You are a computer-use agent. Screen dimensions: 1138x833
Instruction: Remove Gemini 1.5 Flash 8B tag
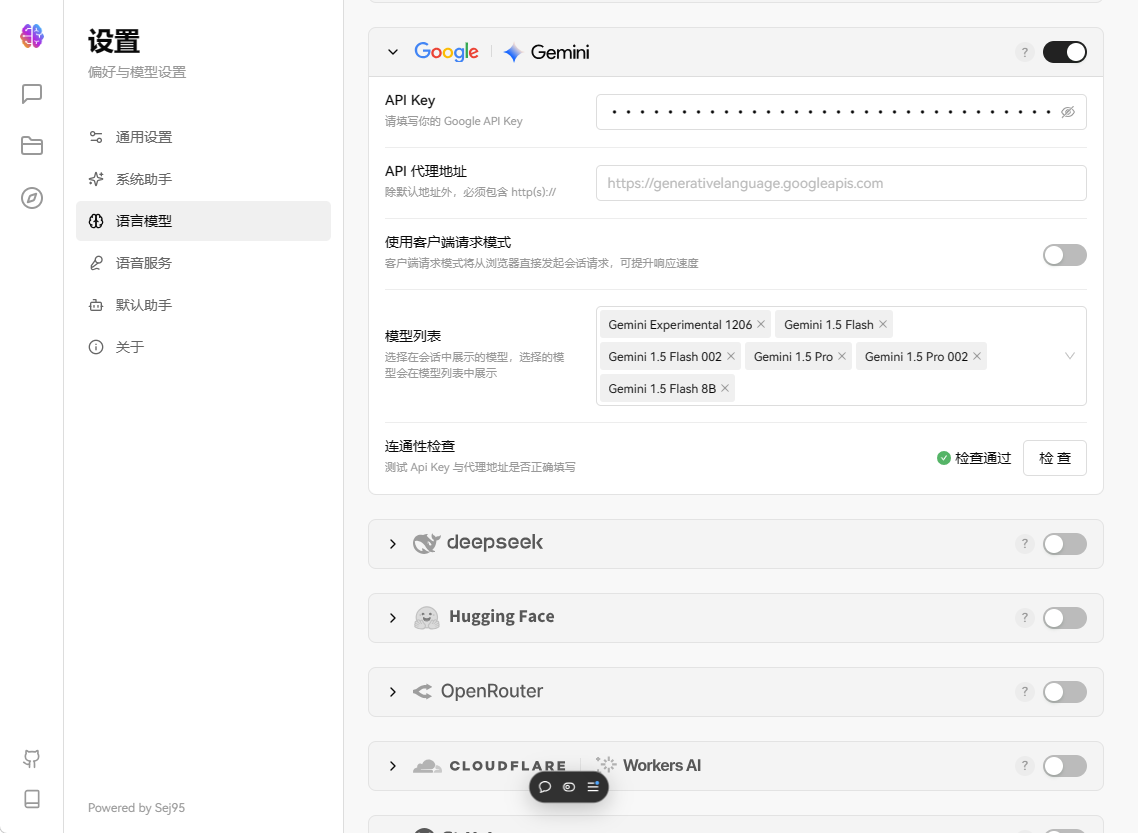[725, 388]
